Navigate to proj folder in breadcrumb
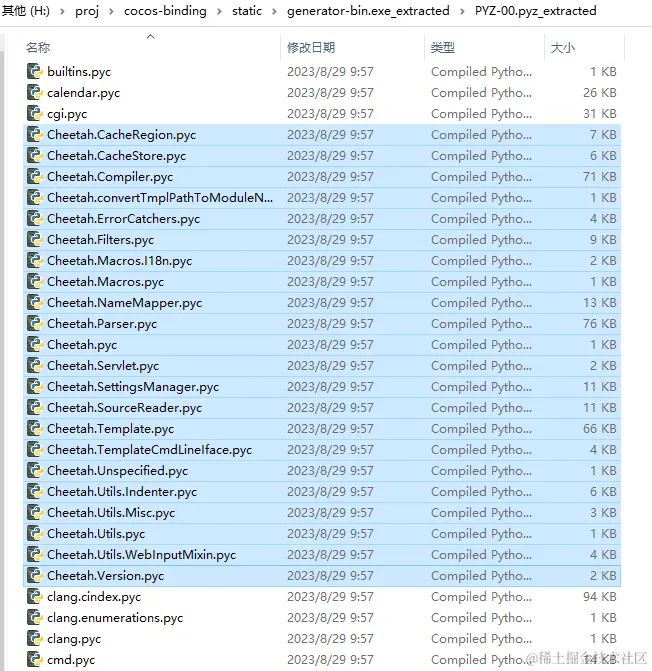Image resolution: width=652 pixels, height=671 pixels. (x=87, y=11)
